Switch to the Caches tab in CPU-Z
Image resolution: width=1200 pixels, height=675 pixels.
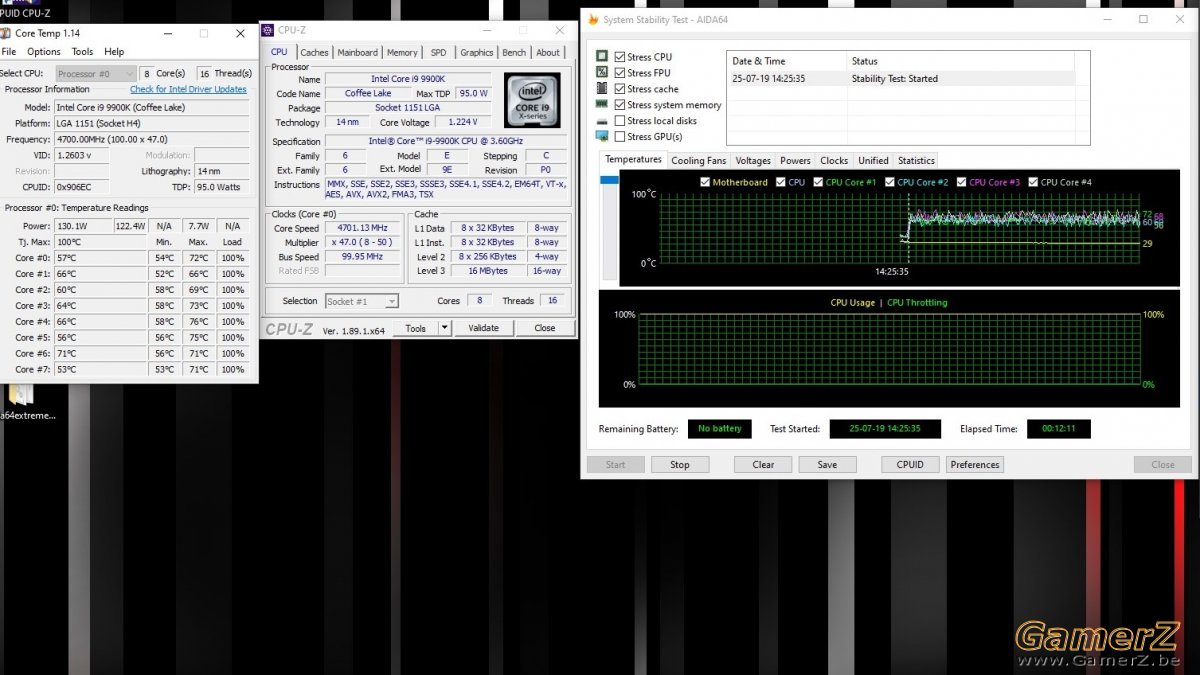[x=314, y=53]
